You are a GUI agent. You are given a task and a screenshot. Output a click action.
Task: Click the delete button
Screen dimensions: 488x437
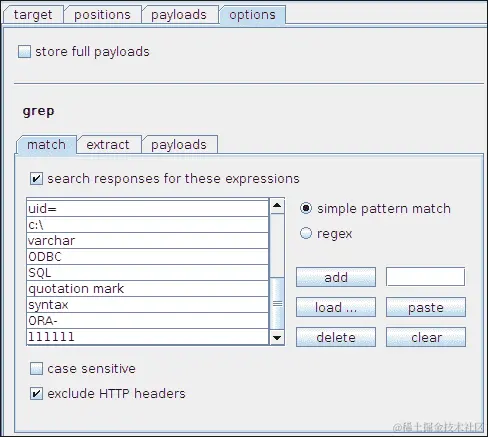(x=336, y=337)
